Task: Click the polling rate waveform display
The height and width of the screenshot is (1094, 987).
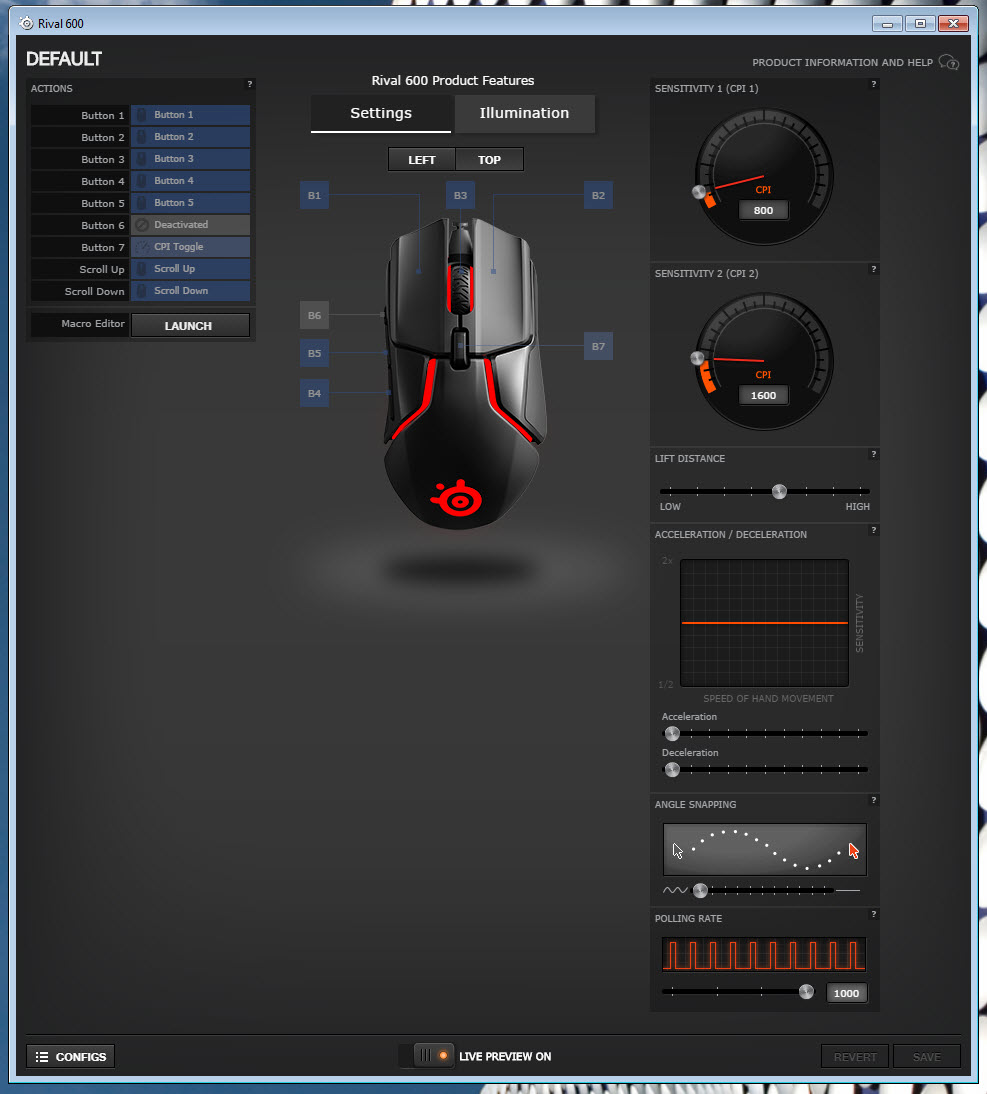Action: tap(764, 954)
